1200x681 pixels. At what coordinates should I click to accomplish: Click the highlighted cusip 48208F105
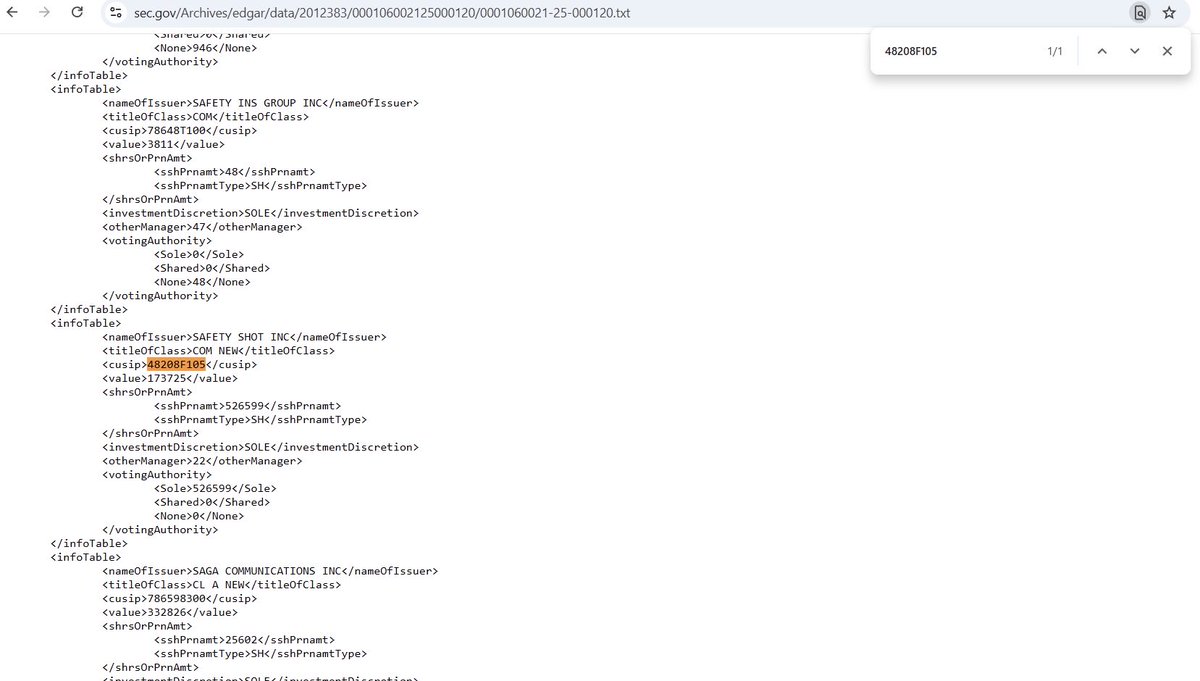click(x=176, y=365)
